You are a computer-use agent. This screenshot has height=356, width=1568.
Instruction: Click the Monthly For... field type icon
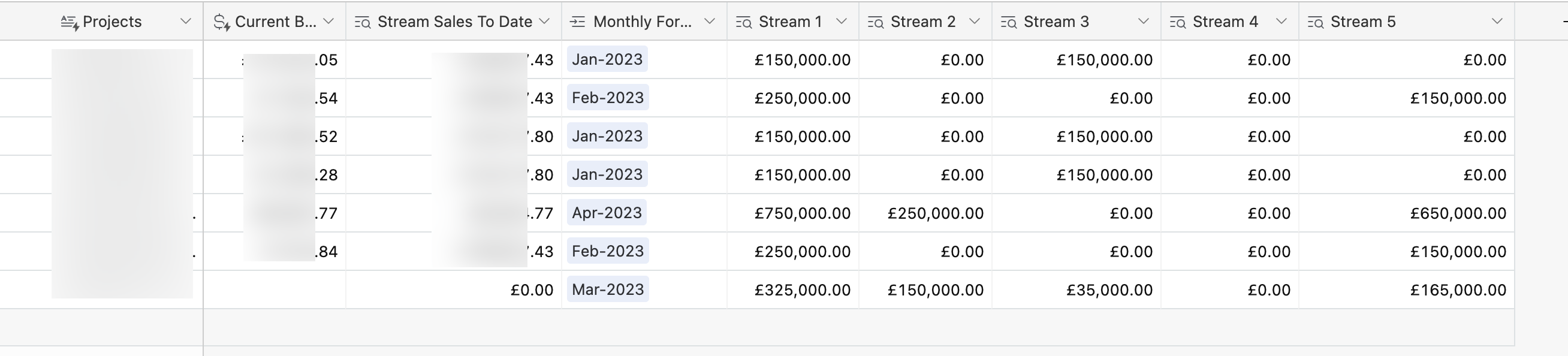click(x=577, y=23)
